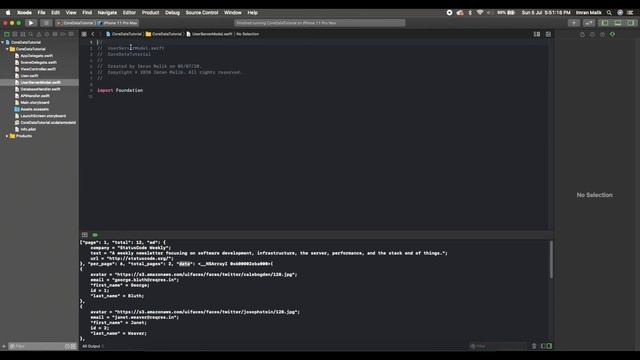Open Notification Center in the menu bar
The width and height of the screenshot is (640, 360).
pos(630,13)
